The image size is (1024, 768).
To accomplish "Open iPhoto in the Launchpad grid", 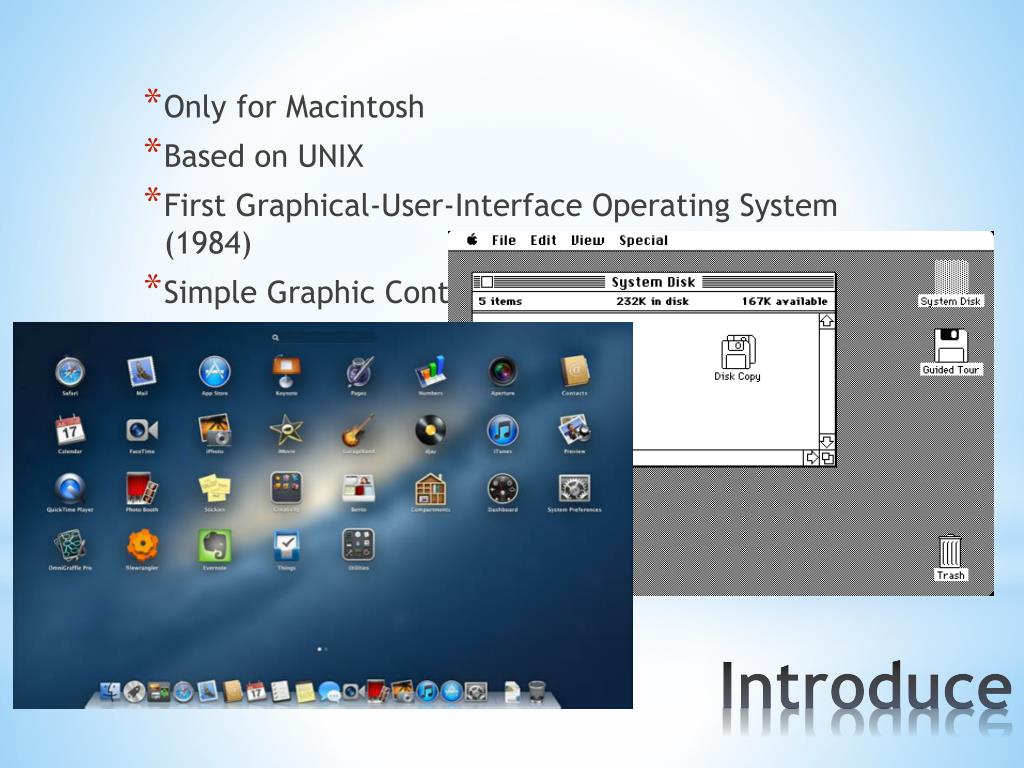I will coord(215,430).
